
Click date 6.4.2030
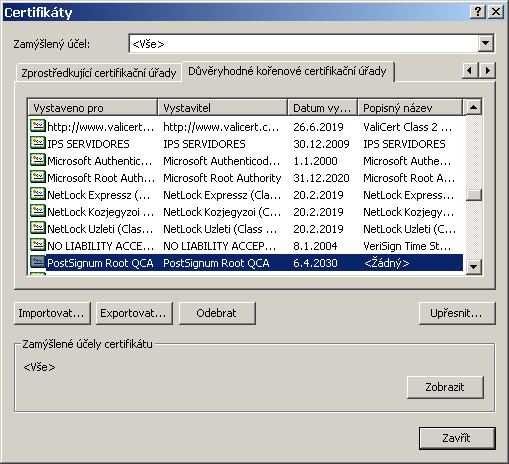pyautogui.click(x=315, y=263)
